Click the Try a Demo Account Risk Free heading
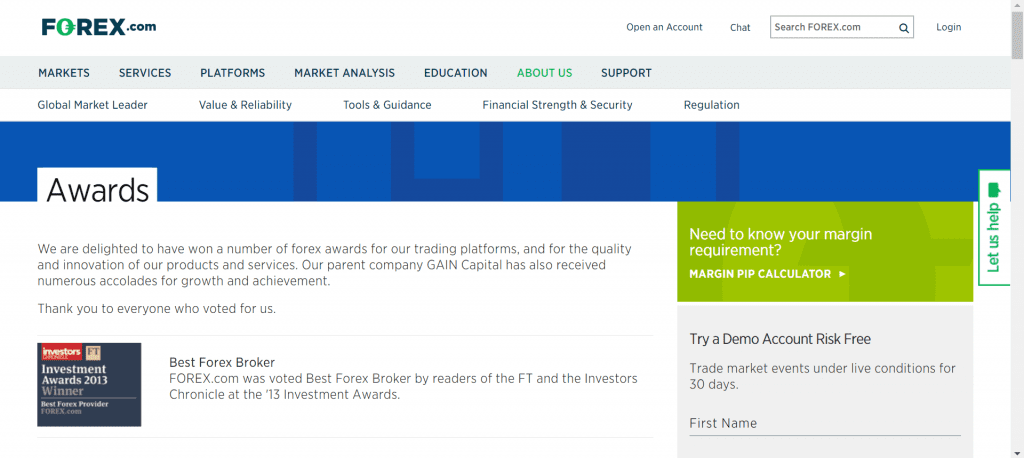 point(780,339)
